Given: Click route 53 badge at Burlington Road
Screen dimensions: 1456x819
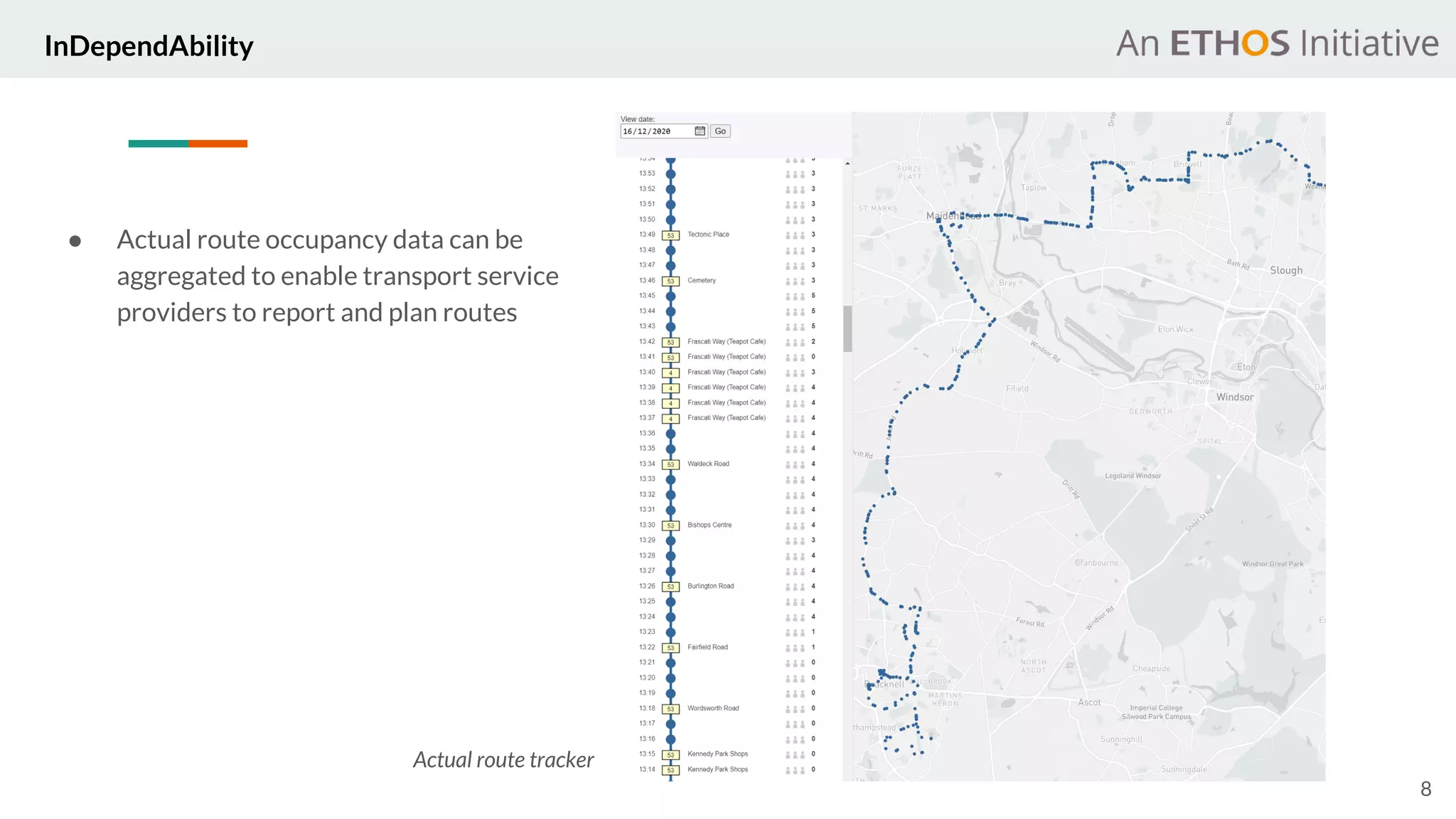Looking at the screenshot, I should point(670,587).
